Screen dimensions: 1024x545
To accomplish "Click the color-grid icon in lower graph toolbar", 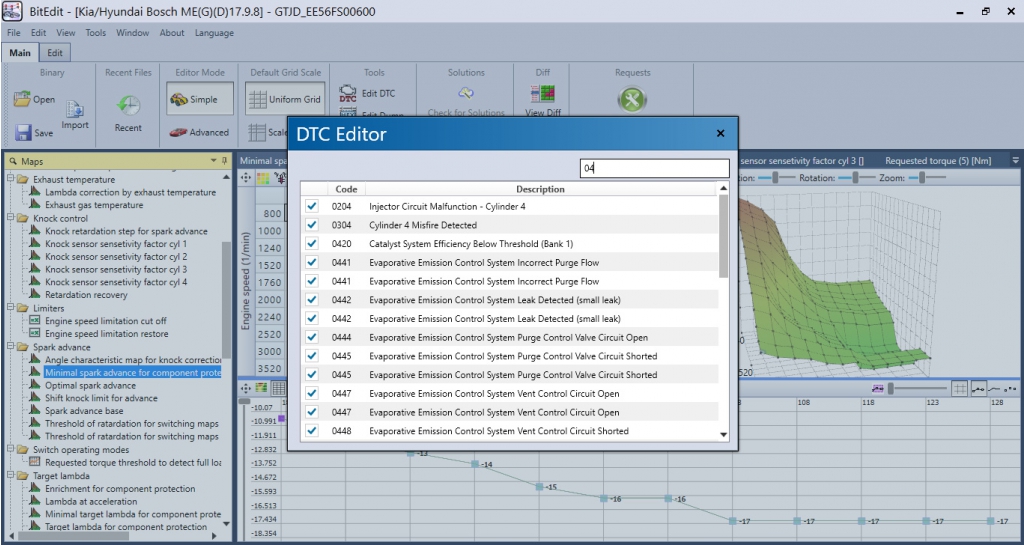I will tap(261, 388).
